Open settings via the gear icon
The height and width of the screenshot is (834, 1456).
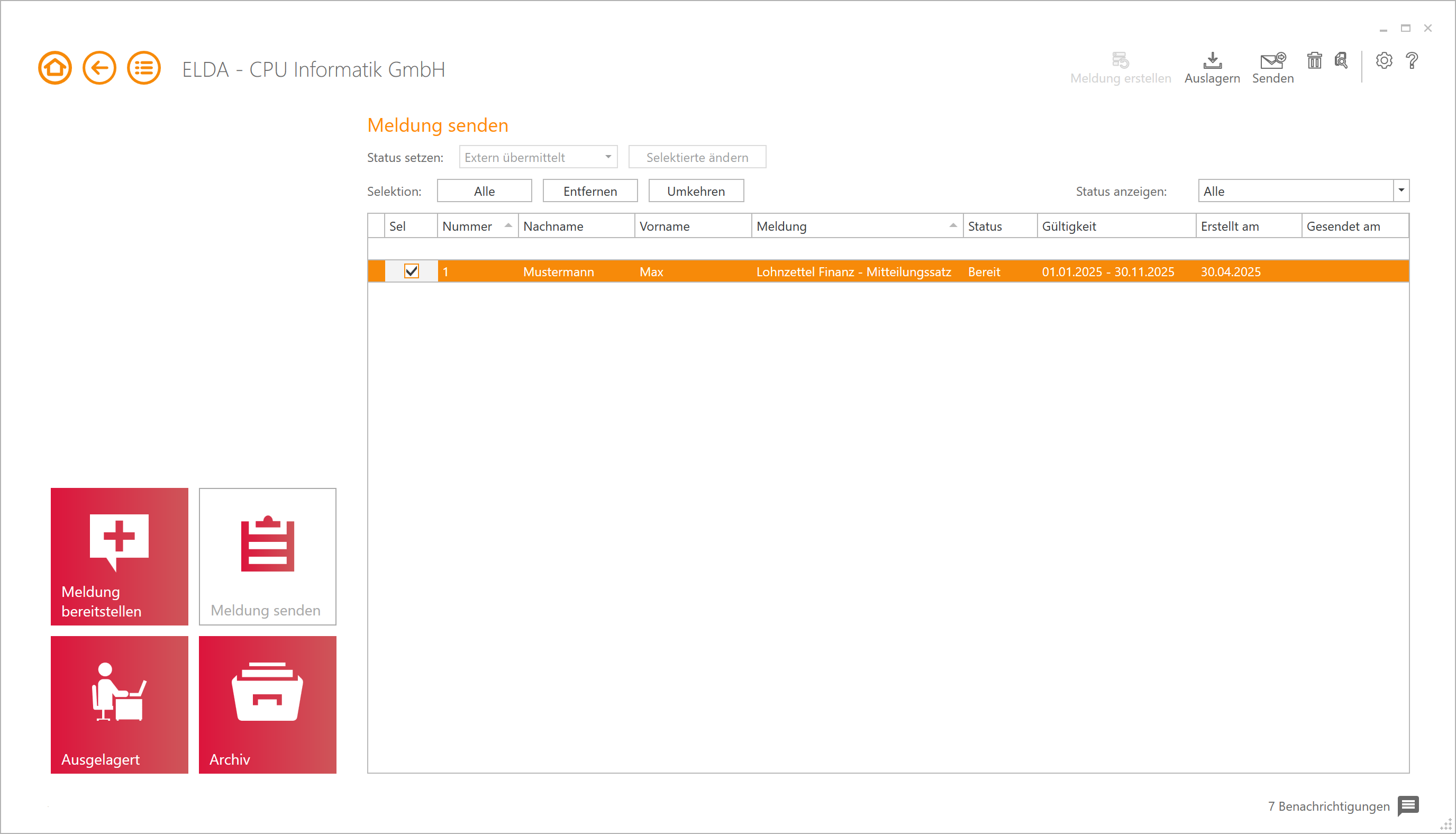(1384, 60)
